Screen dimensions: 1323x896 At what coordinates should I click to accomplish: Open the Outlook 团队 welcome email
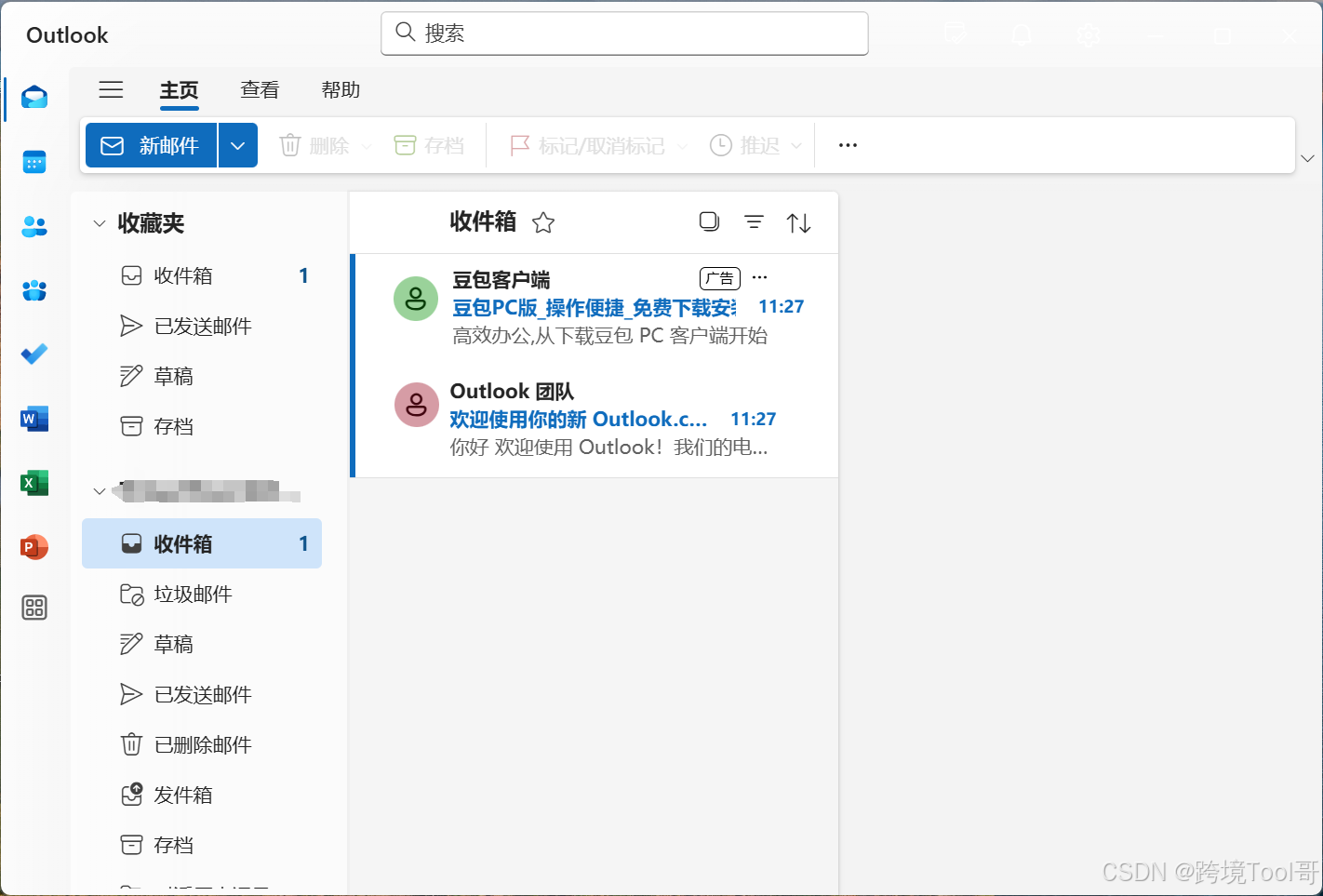coord(596,421)
